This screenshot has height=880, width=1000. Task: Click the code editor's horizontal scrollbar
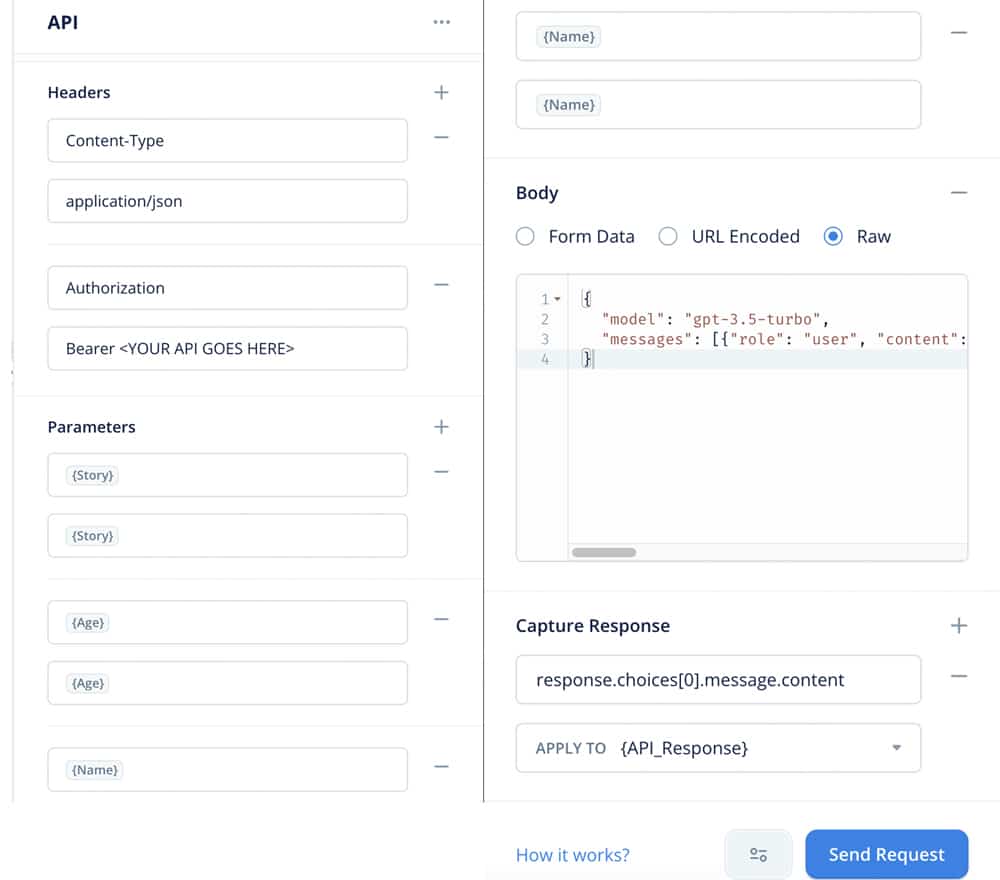tap(603, 552)
